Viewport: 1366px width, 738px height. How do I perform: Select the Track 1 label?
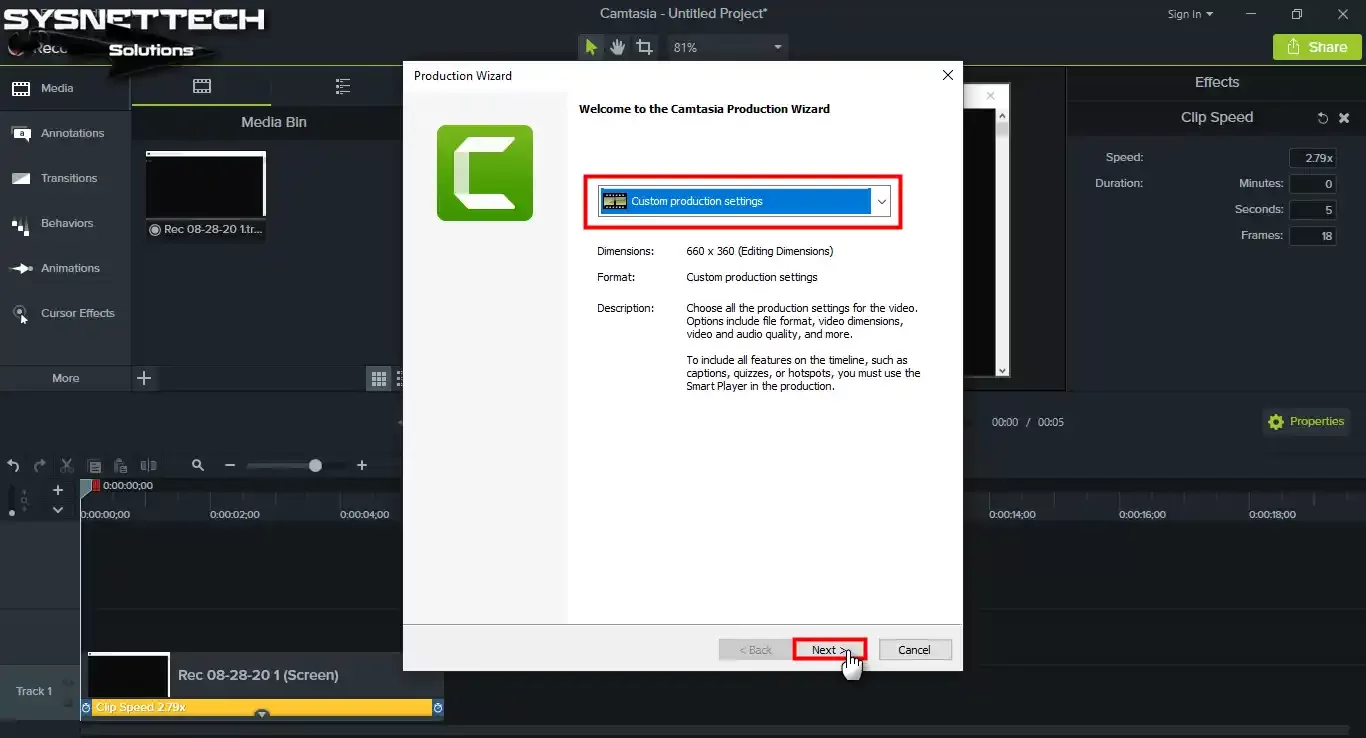[x=34, y=691]
